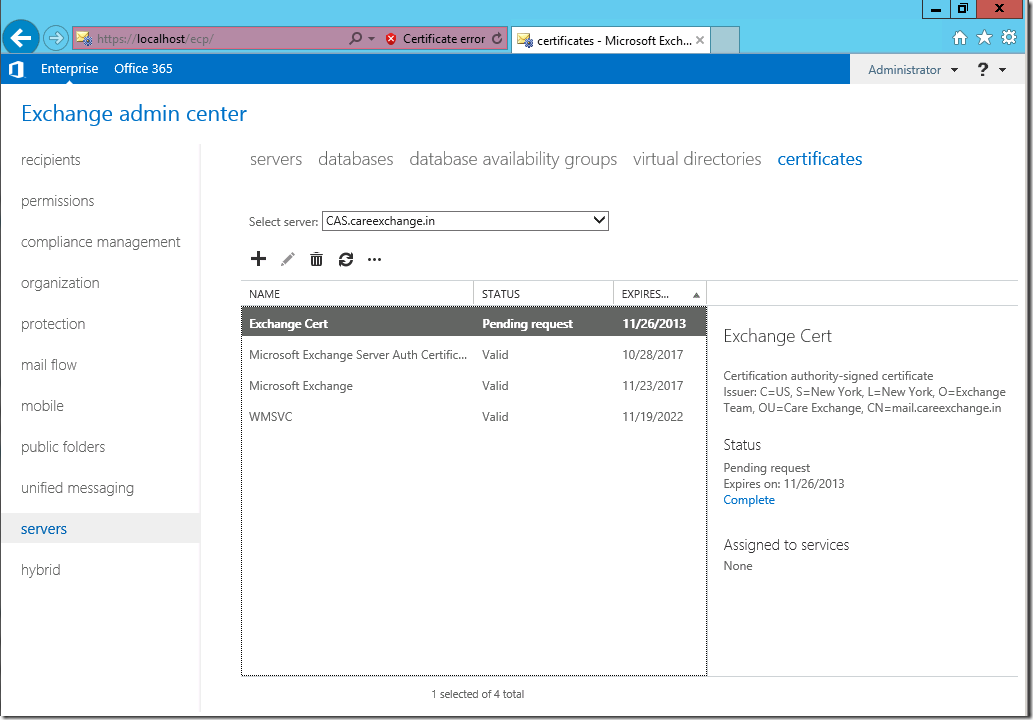
Task: Click the Office logo icon
Action: pos(16,69)
